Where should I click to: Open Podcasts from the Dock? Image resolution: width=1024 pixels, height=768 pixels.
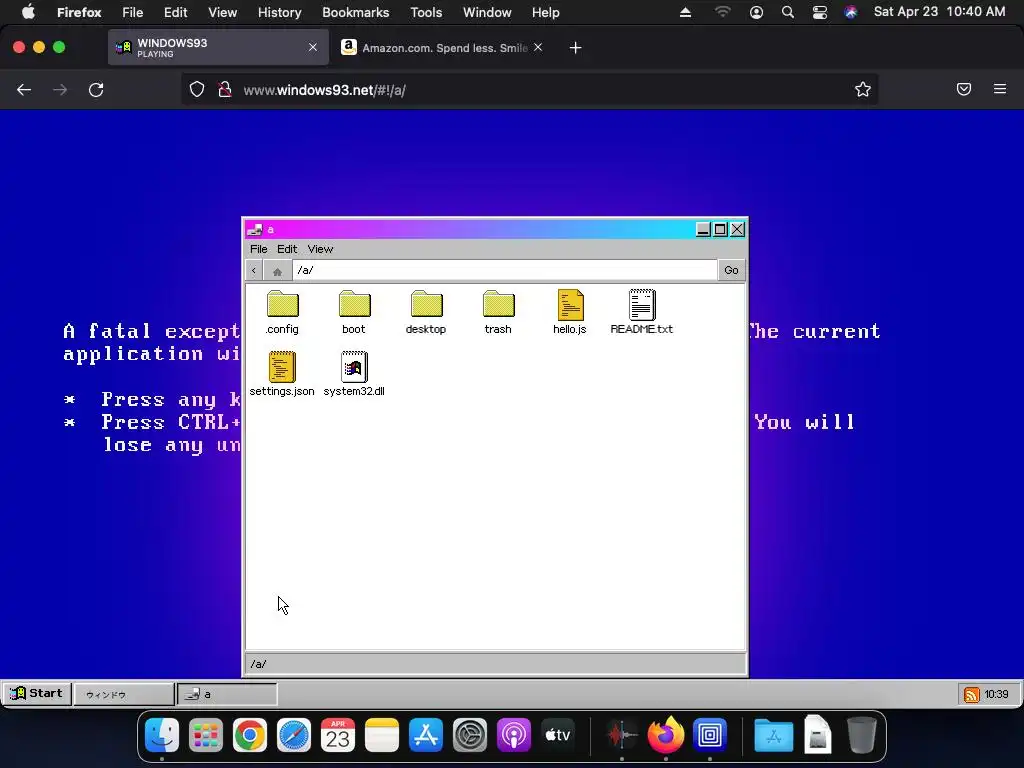click(x=514, y=735)
